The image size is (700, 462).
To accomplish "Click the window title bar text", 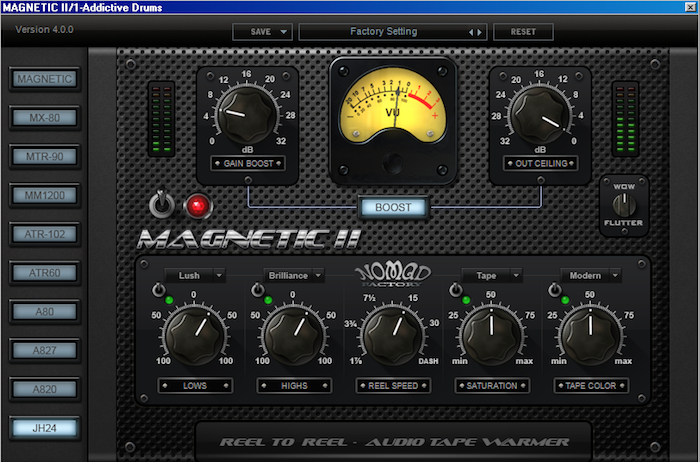I will point(83,7).
